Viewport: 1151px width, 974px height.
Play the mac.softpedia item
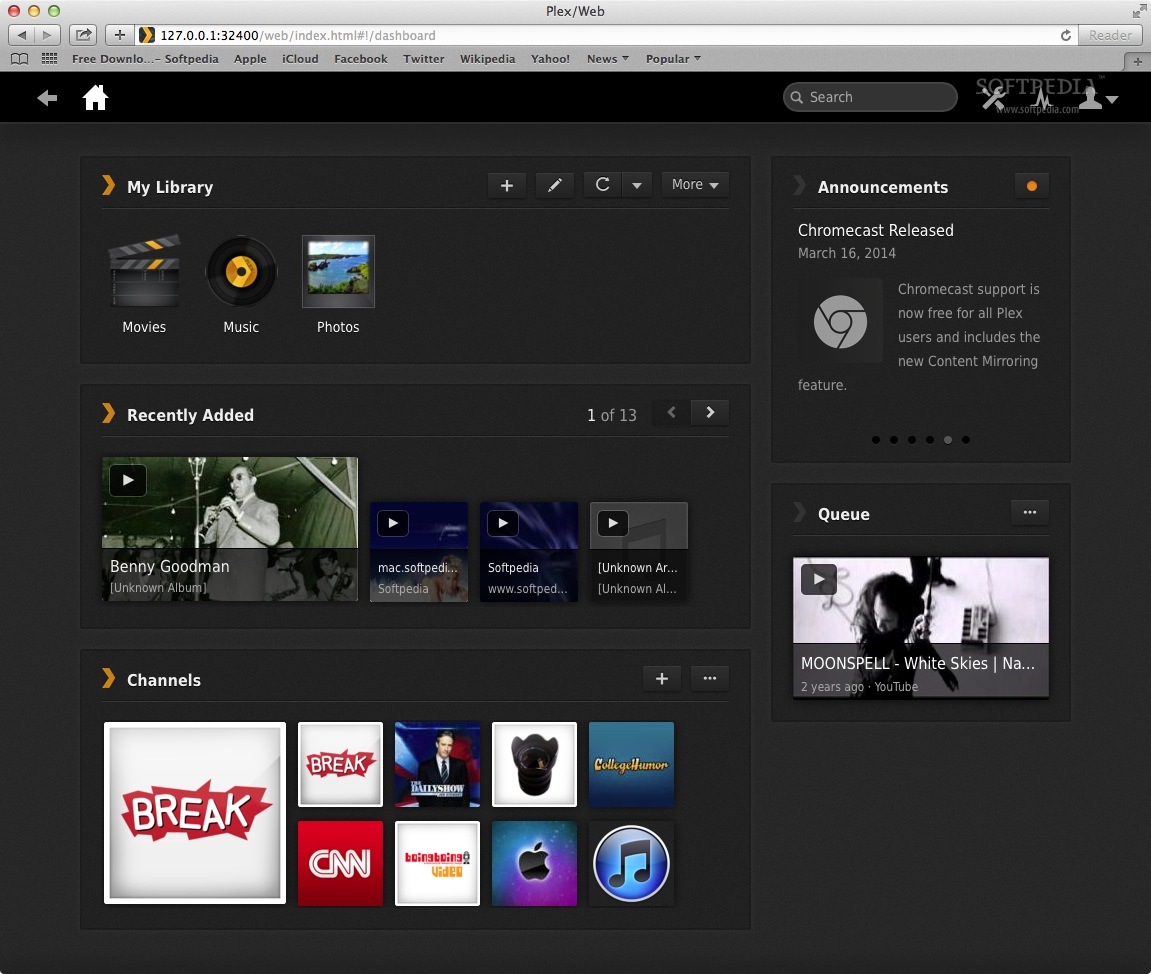click(393, 523)
